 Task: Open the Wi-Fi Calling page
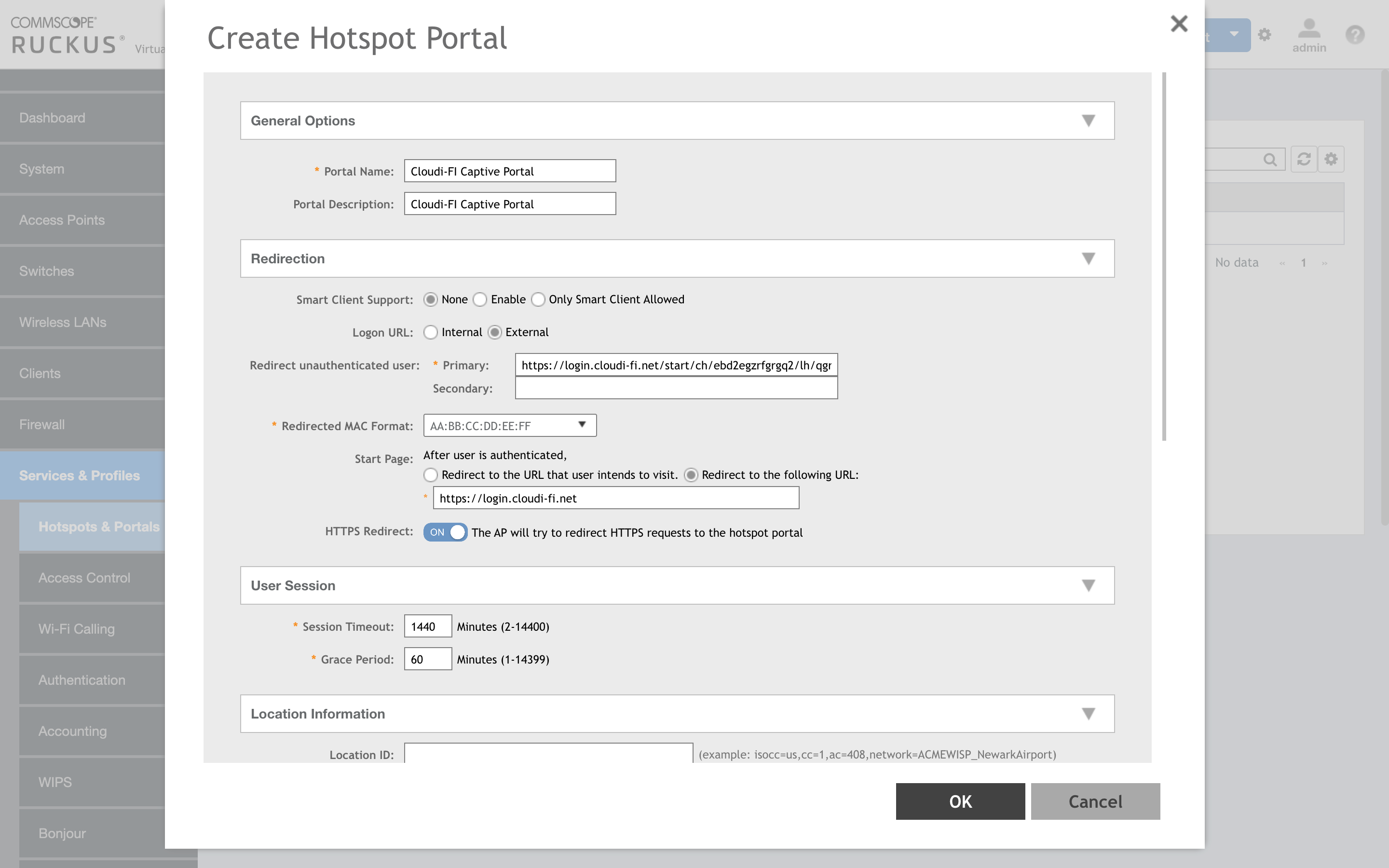[76, 629]
